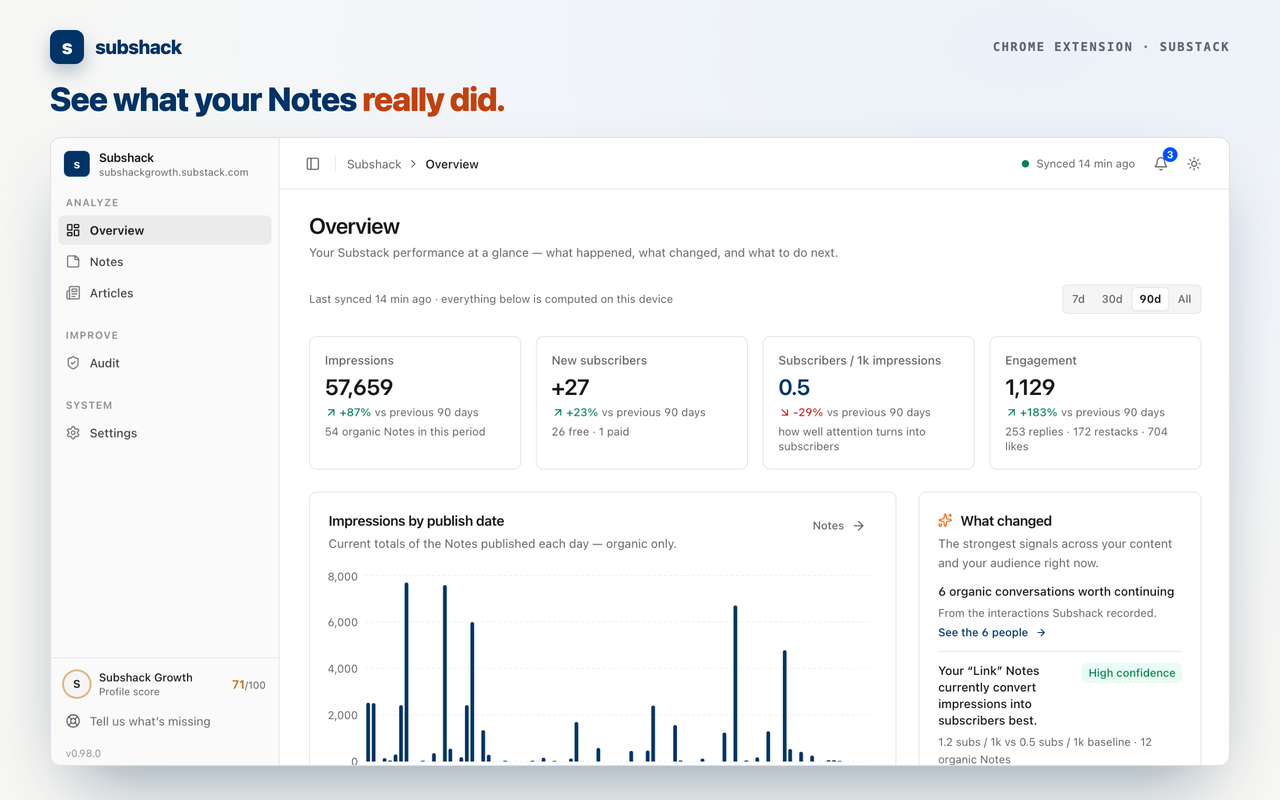The width and height of the screenshot is (1280, 800).
Task: Click the 54 organic Notes text
Action: click(x=405, y=432)
